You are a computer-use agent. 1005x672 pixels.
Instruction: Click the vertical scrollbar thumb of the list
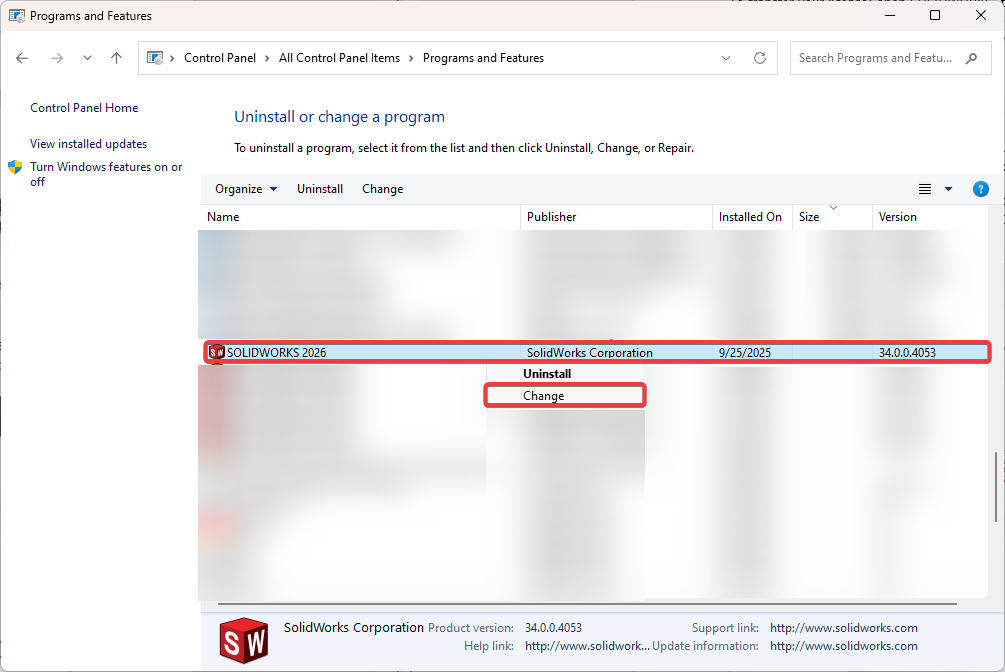pyautogui.click(x=995, y=487)
